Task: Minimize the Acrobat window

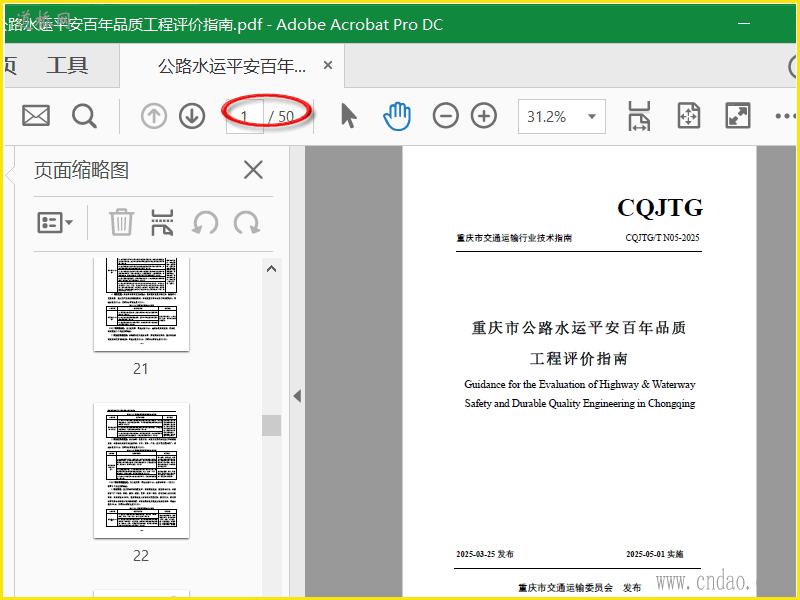Action: pyautogui.click(x=744, y=23)
